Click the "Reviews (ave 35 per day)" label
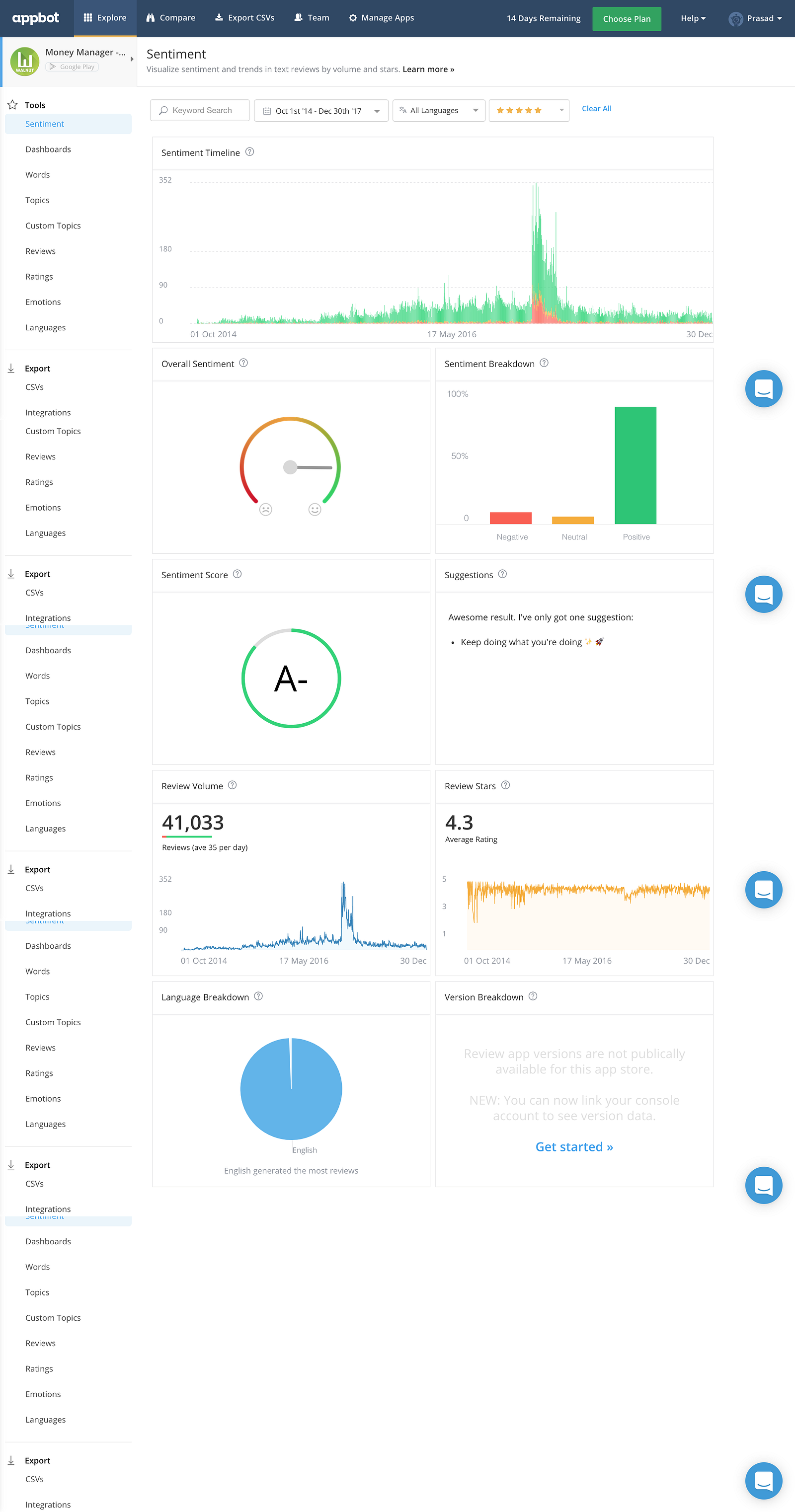795x1512 pixels. (205, 847)
